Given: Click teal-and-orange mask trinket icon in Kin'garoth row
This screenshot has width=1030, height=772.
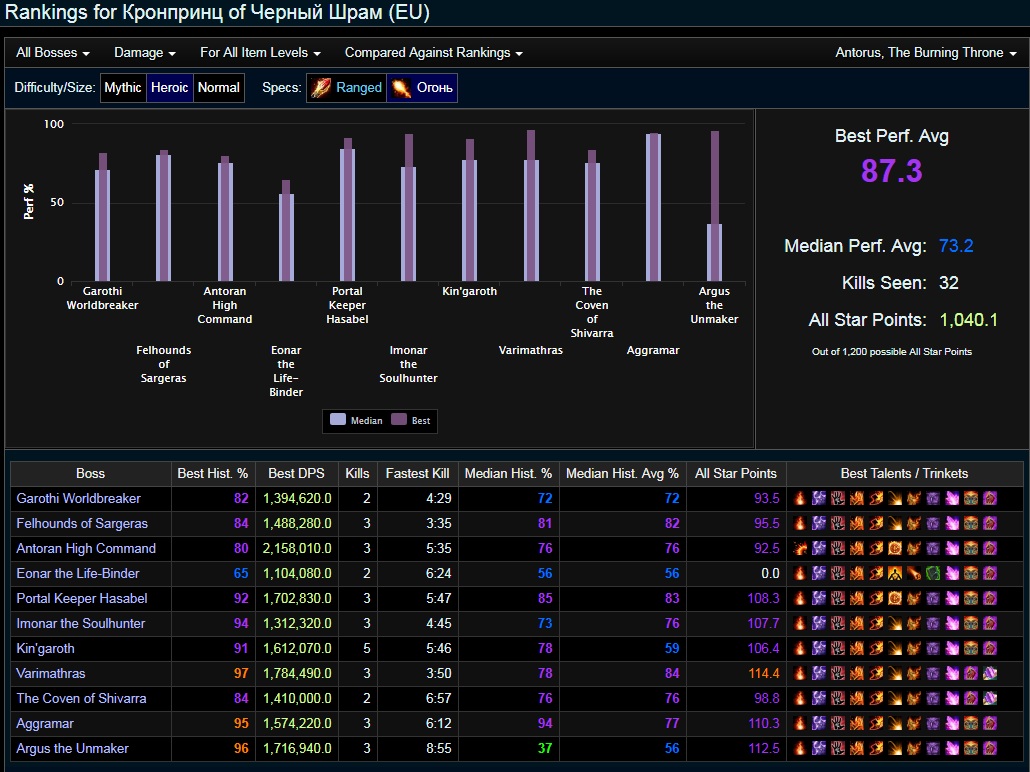Looking at the screenshot, I should 971,648.
